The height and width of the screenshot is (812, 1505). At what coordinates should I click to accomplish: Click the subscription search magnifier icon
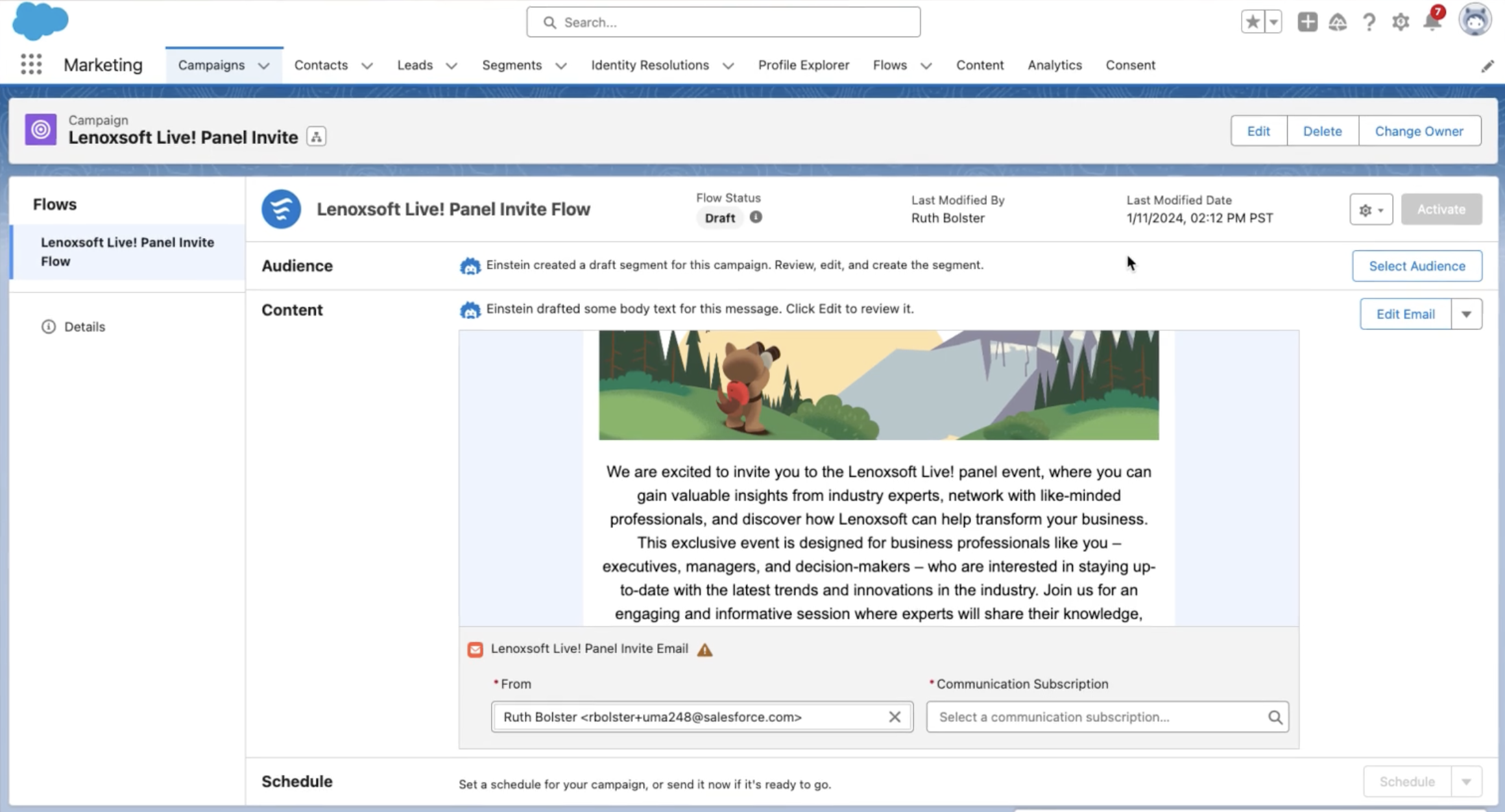[1275, 717]
